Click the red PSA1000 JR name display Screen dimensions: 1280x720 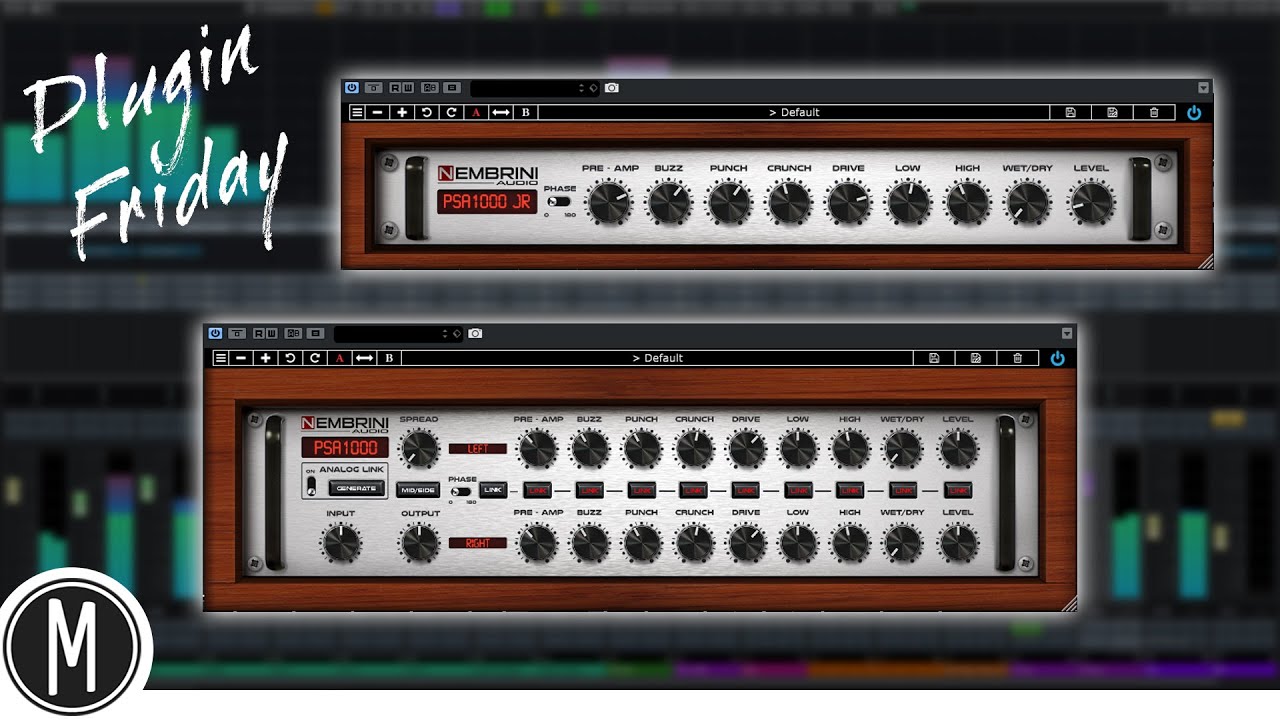coord(487,201)
